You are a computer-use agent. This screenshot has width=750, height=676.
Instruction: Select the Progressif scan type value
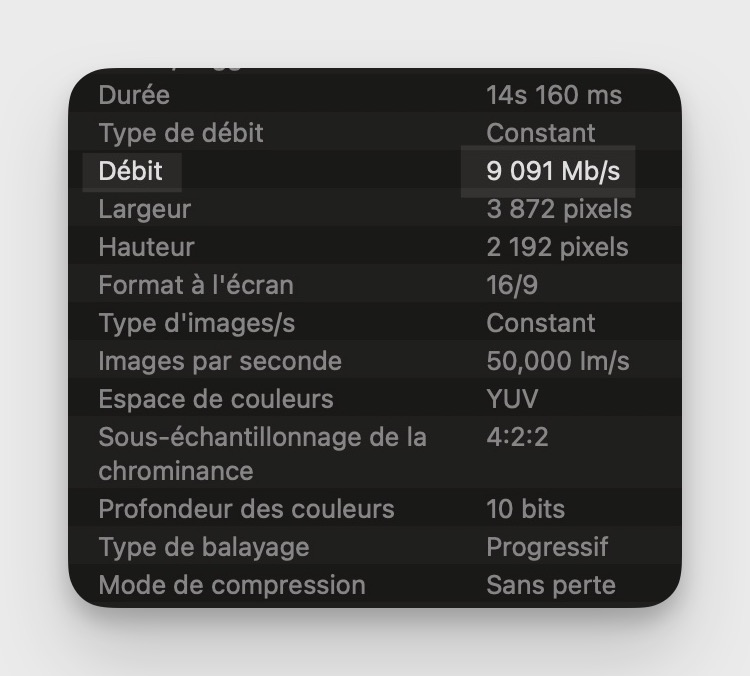(x=547, y=547)
